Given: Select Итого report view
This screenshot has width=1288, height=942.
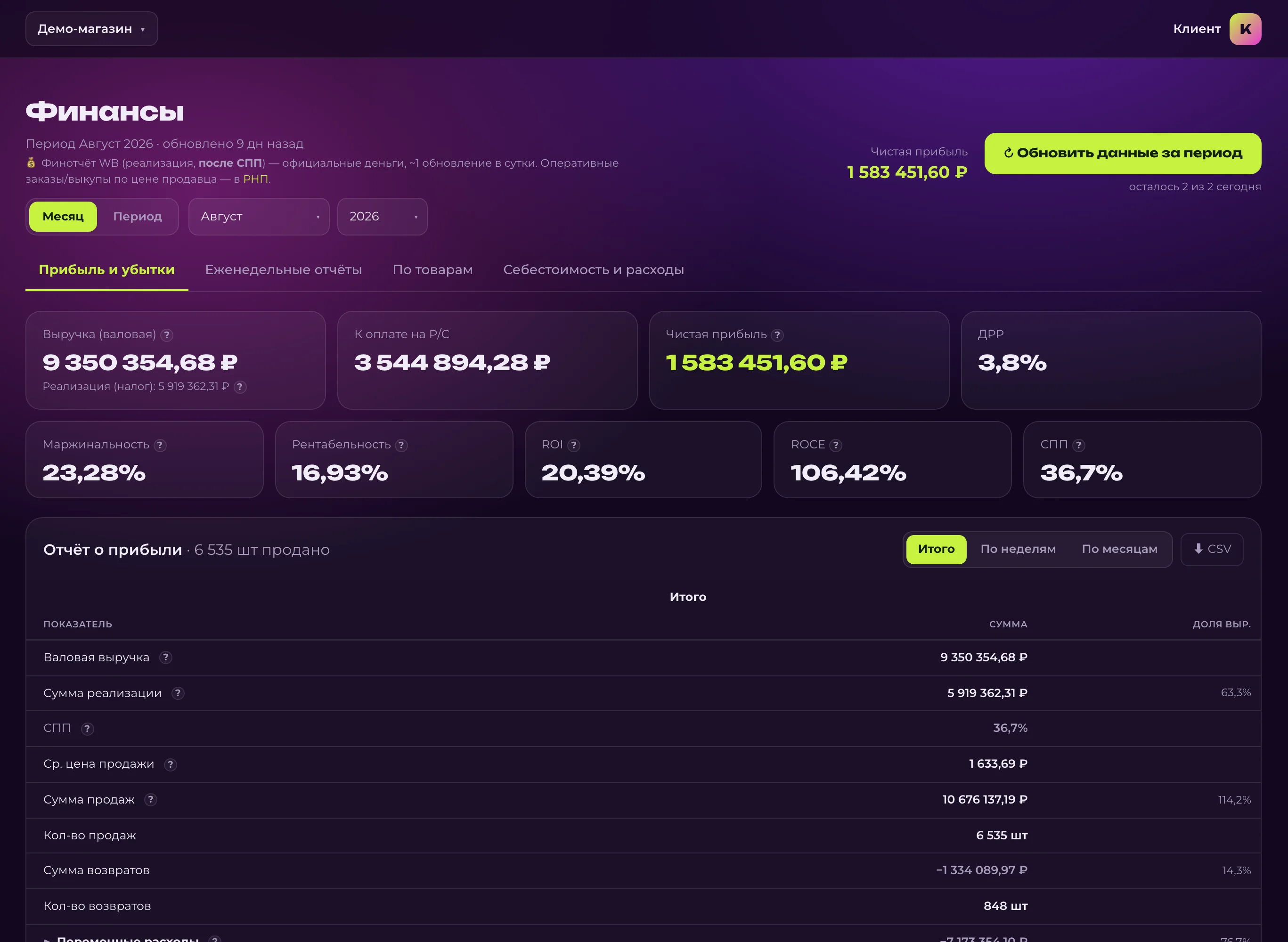Looking at the screenshot, I should (x=936, y=549).
